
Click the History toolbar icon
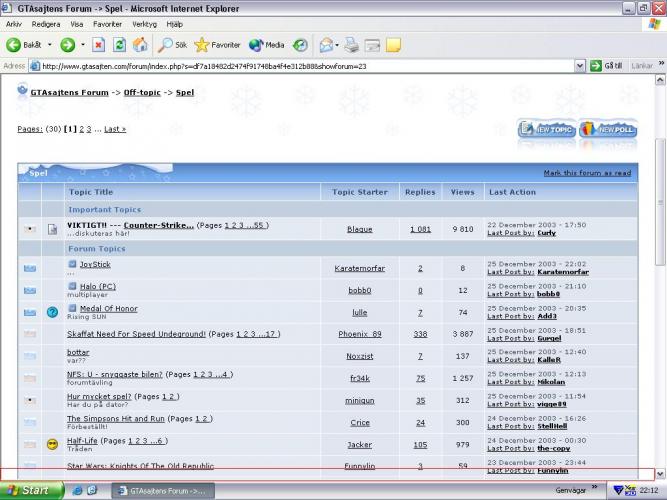[x=300, y=45]
